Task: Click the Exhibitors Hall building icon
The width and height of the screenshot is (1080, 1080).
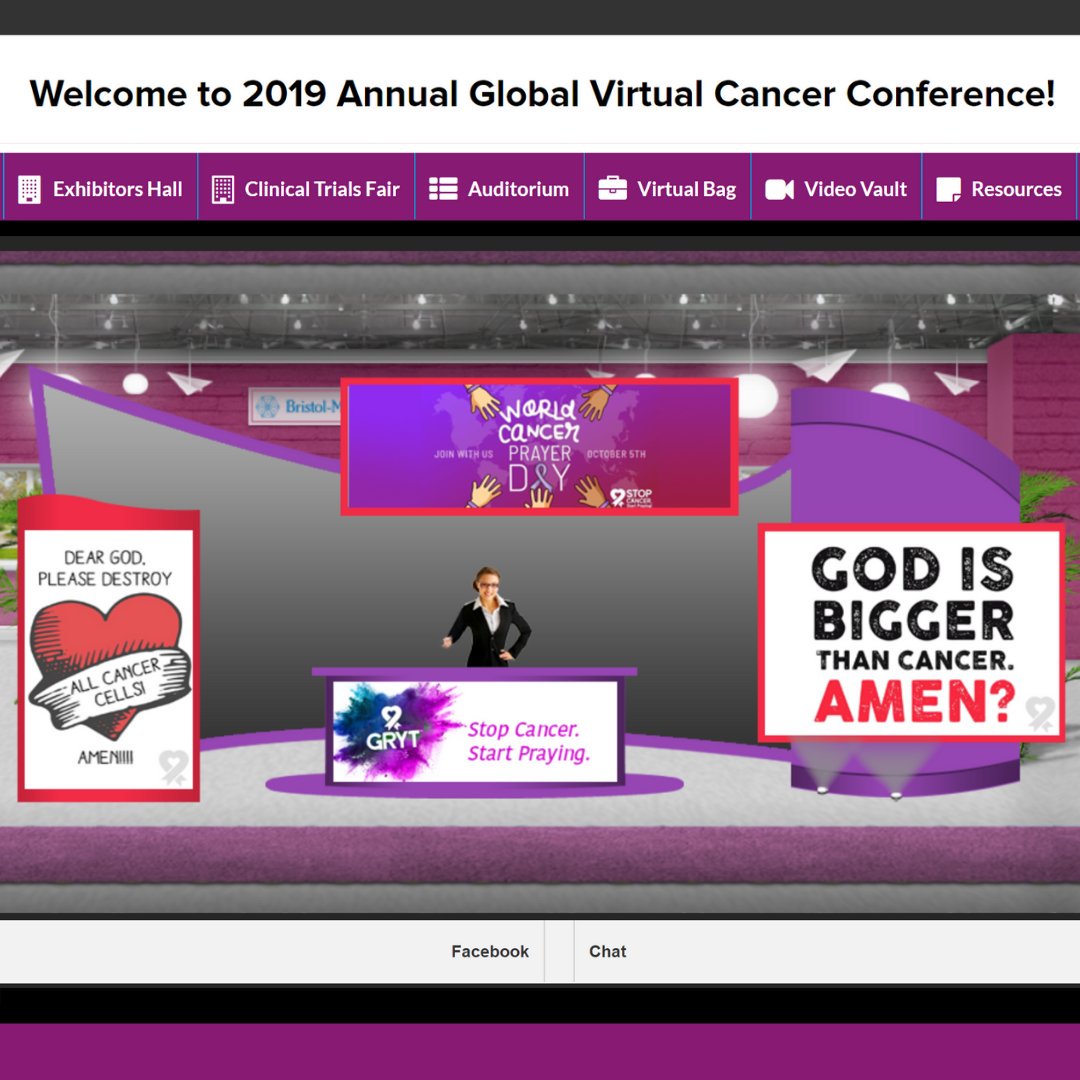Action: (30, 187)
